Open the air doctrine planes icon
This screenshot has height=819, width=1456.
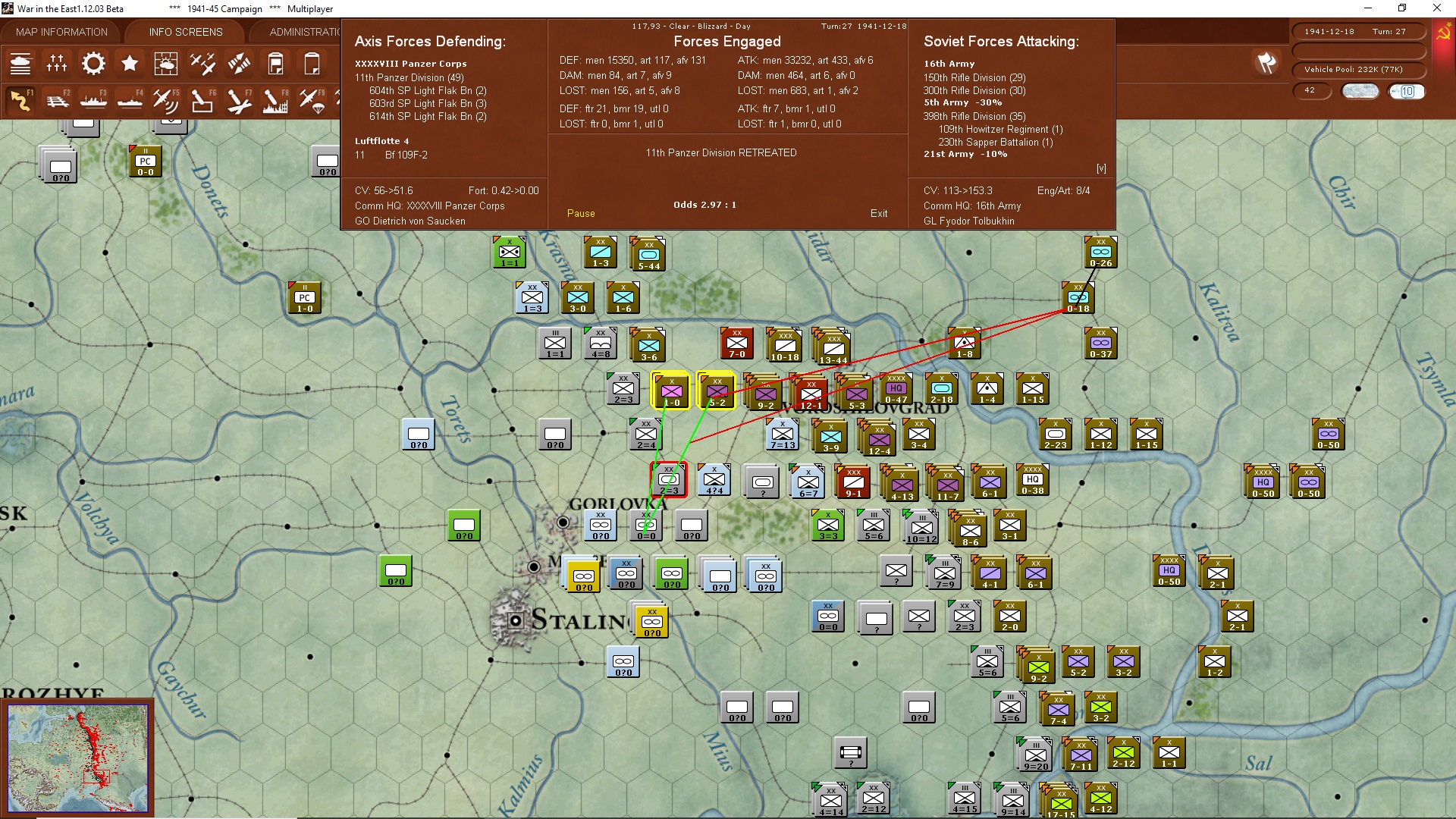(202, 64)
